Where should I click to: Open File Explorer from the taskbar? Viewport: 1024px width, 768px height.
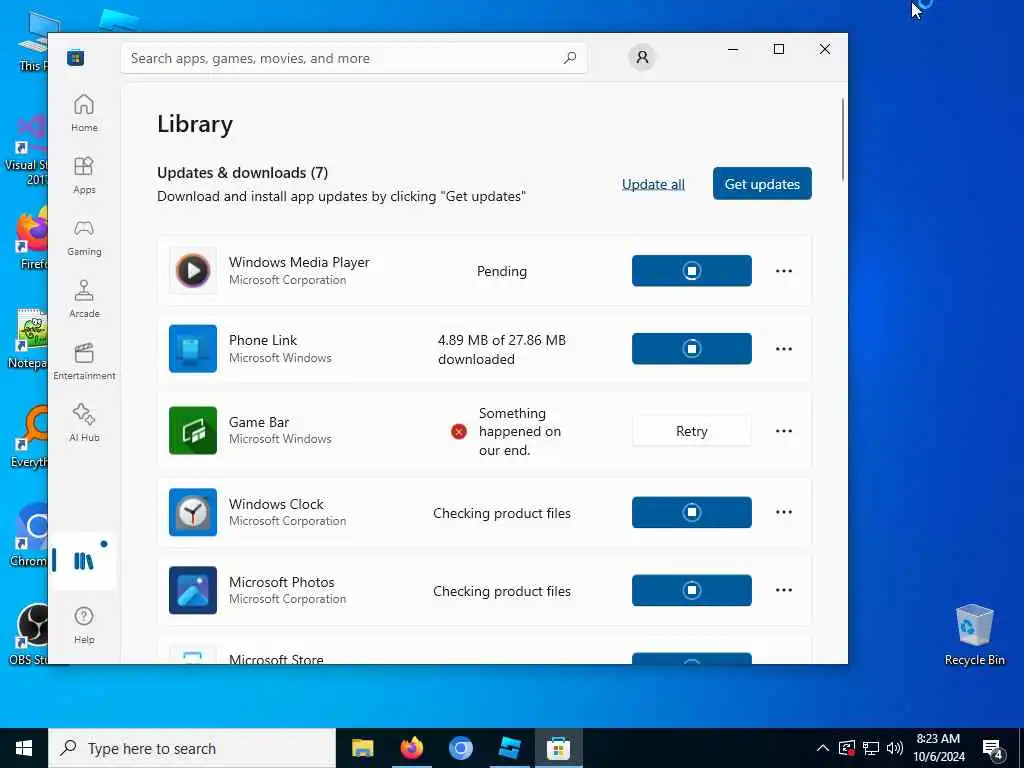[x=362, y=748]
